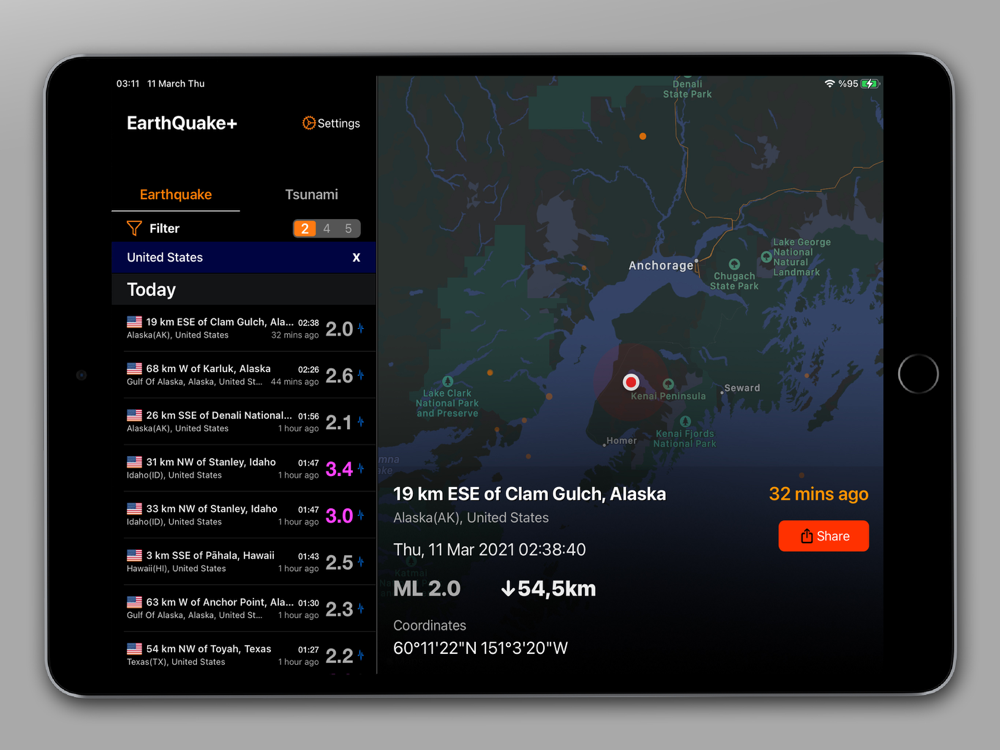Click the orange quake dot near Denali State Park
Image resolution: width=1000 pixels, height=750 pixels.
[x=643, y=136]
